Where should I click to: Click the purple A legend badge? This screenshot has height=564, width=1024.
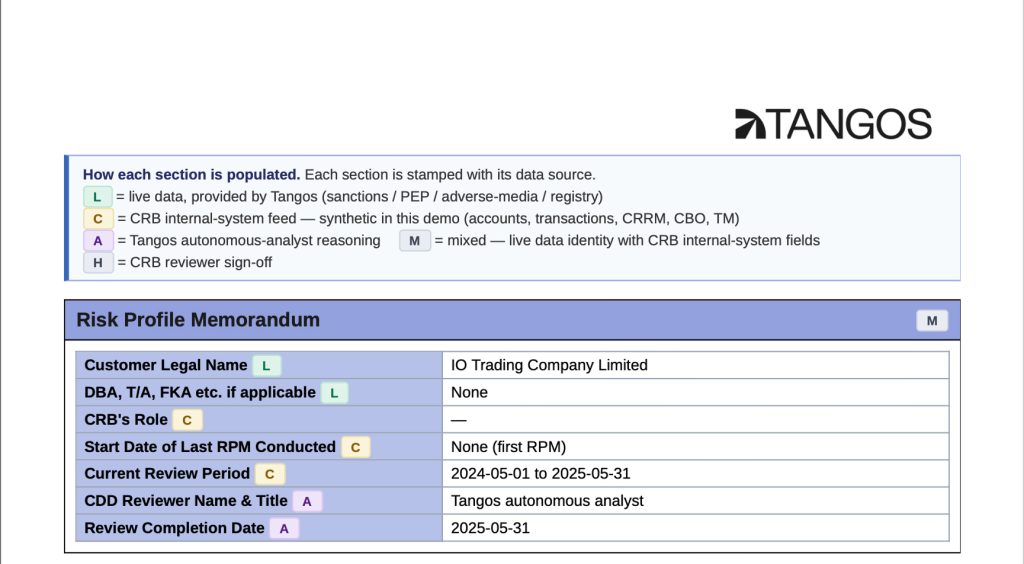(98, 240)
